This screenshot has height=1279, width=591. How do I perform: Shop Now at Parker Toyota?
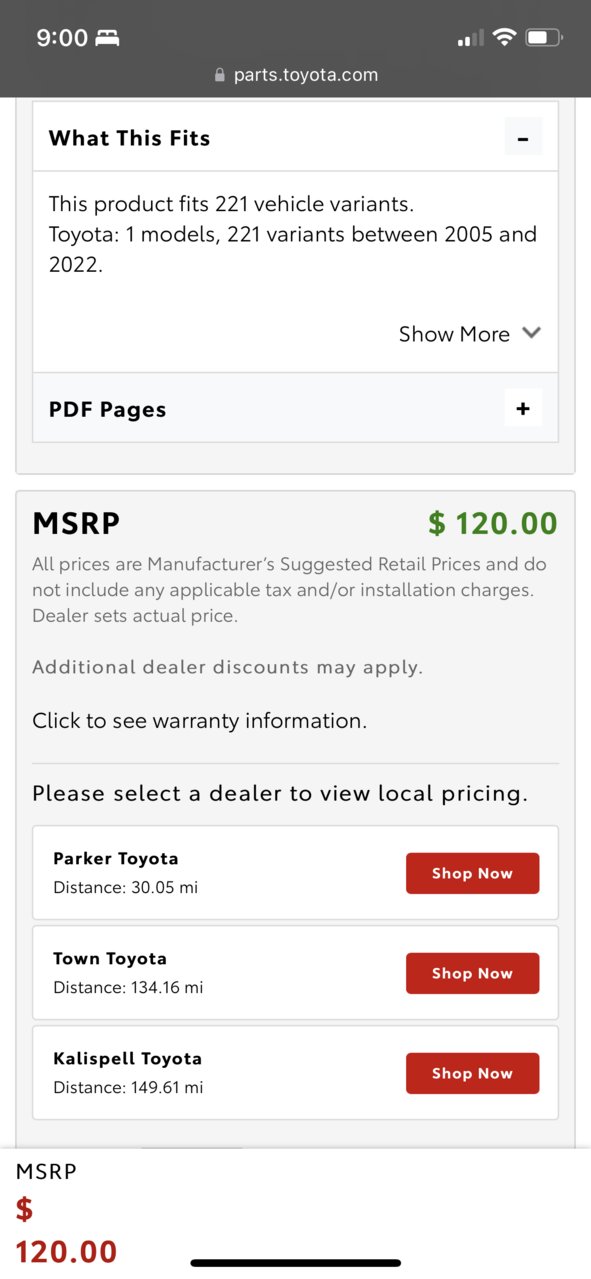(472, 873)
